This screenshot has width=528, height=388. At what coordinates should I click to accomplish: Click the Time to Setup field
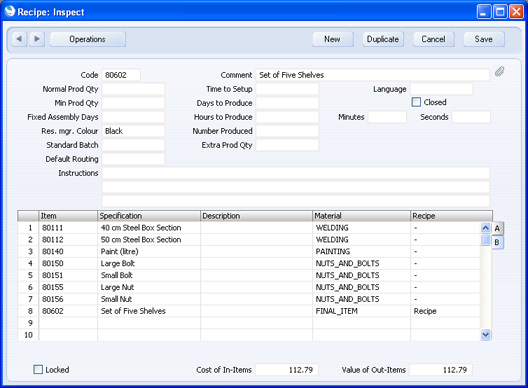(287, 89)
